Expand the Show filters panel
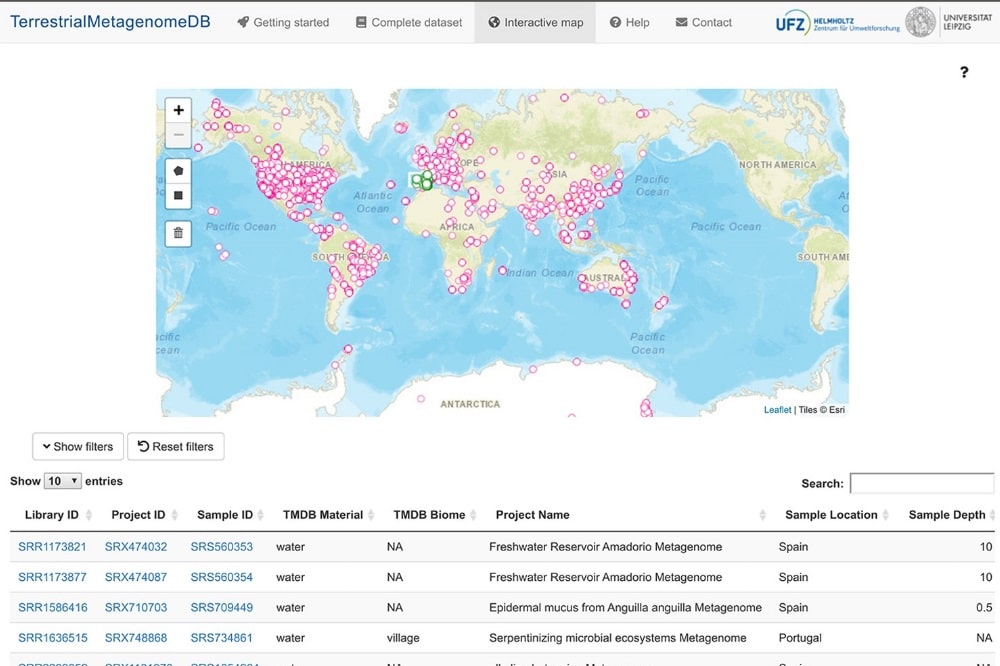This screenshot has width=1000, height=666. [x=77, y=446]
